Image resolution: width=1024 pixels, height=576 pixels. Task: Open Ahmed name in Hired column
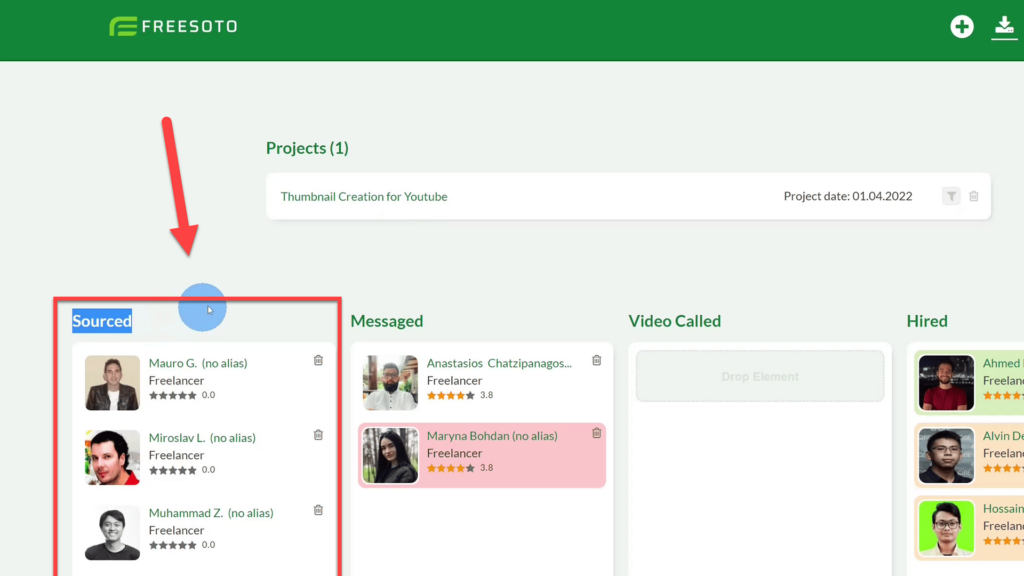(x=1003, y=363)
